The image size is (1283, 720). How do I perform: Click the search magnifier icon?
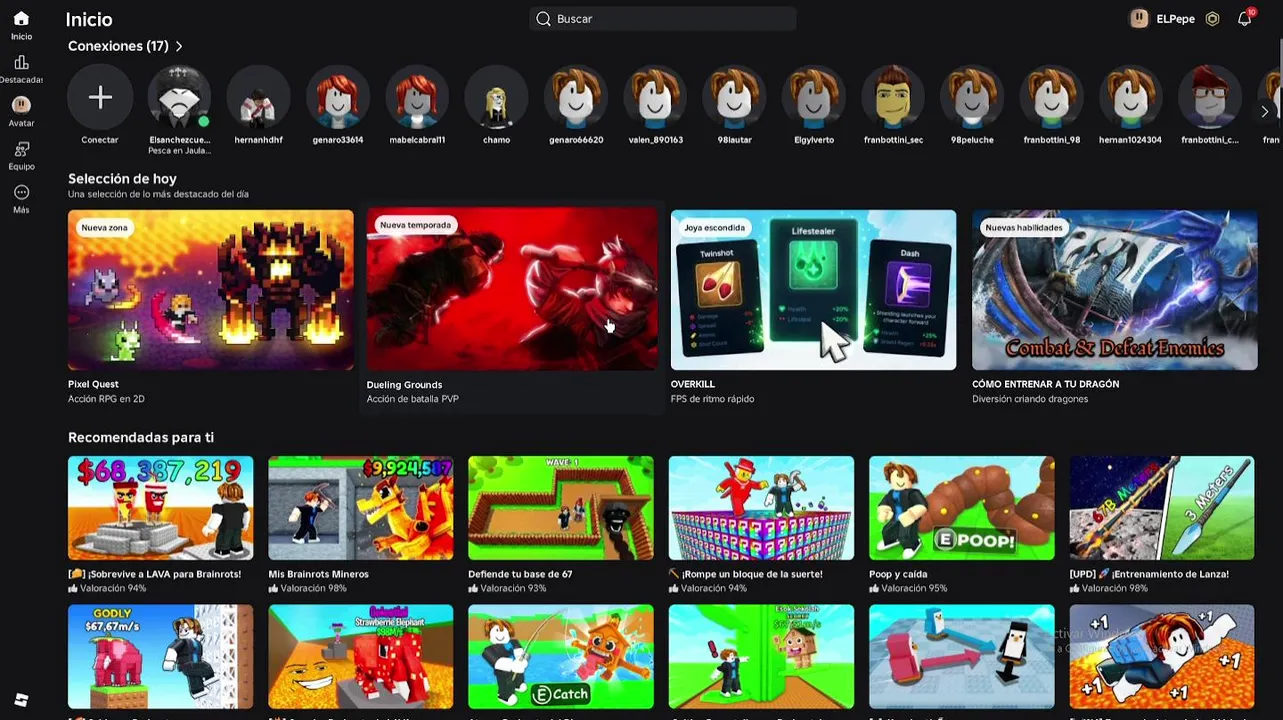(x=543, y=19)
